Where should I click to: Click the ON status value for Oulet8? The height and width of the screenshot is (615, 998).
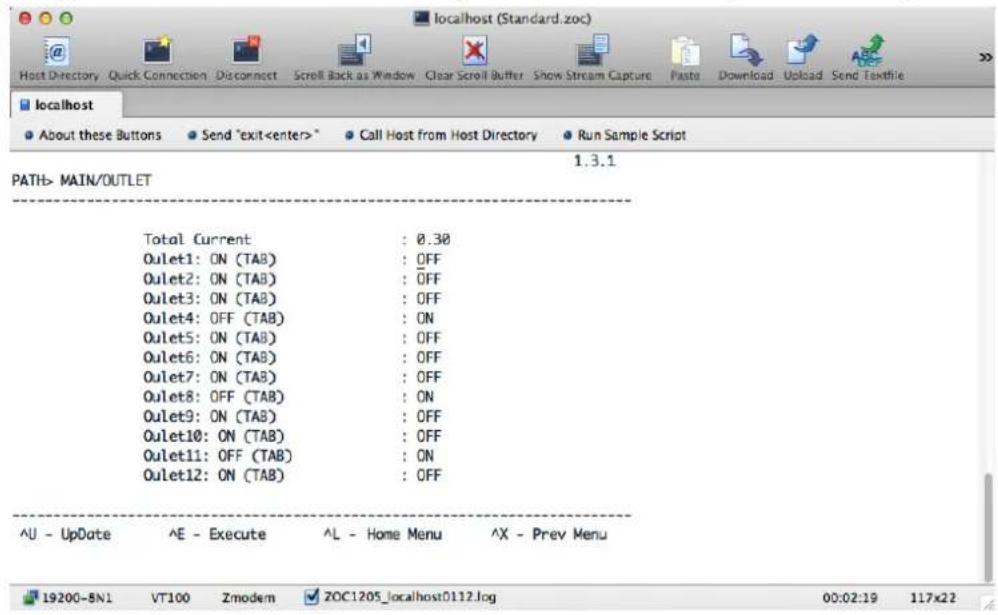tap(425, 397)
